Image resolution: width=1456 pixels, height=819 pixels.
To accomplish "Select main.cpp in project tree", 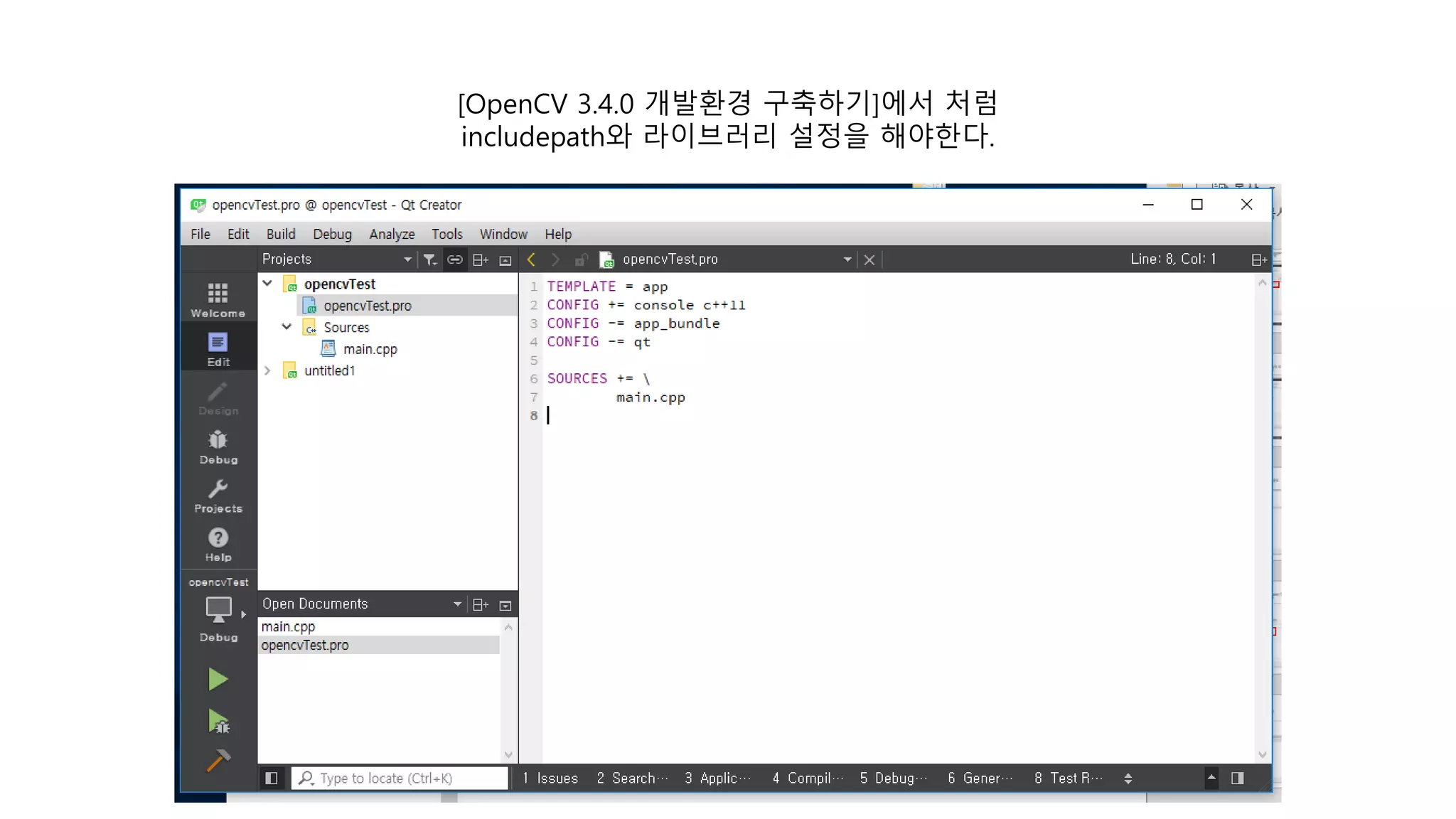I will [x=370, y=349].
